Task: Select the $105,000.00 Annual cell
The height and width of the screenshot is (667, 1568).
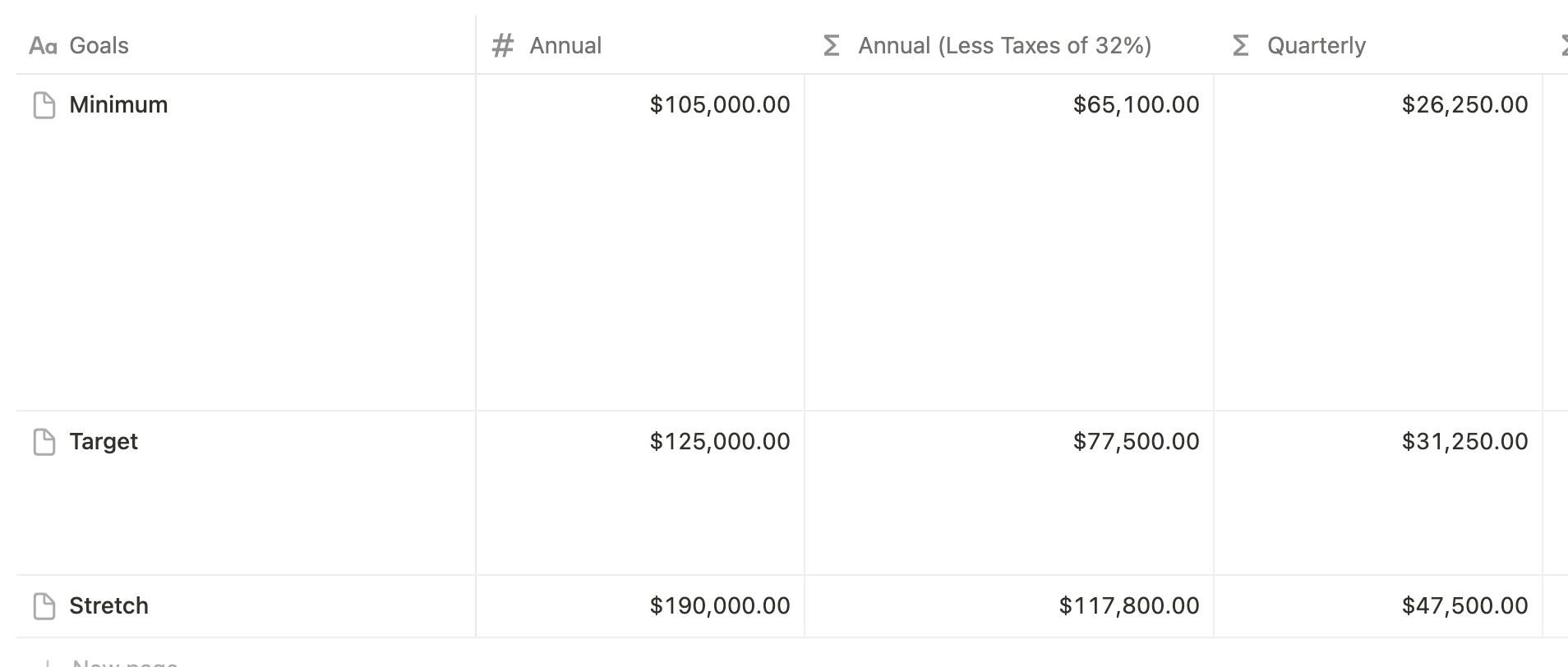Action: point(719,105)
